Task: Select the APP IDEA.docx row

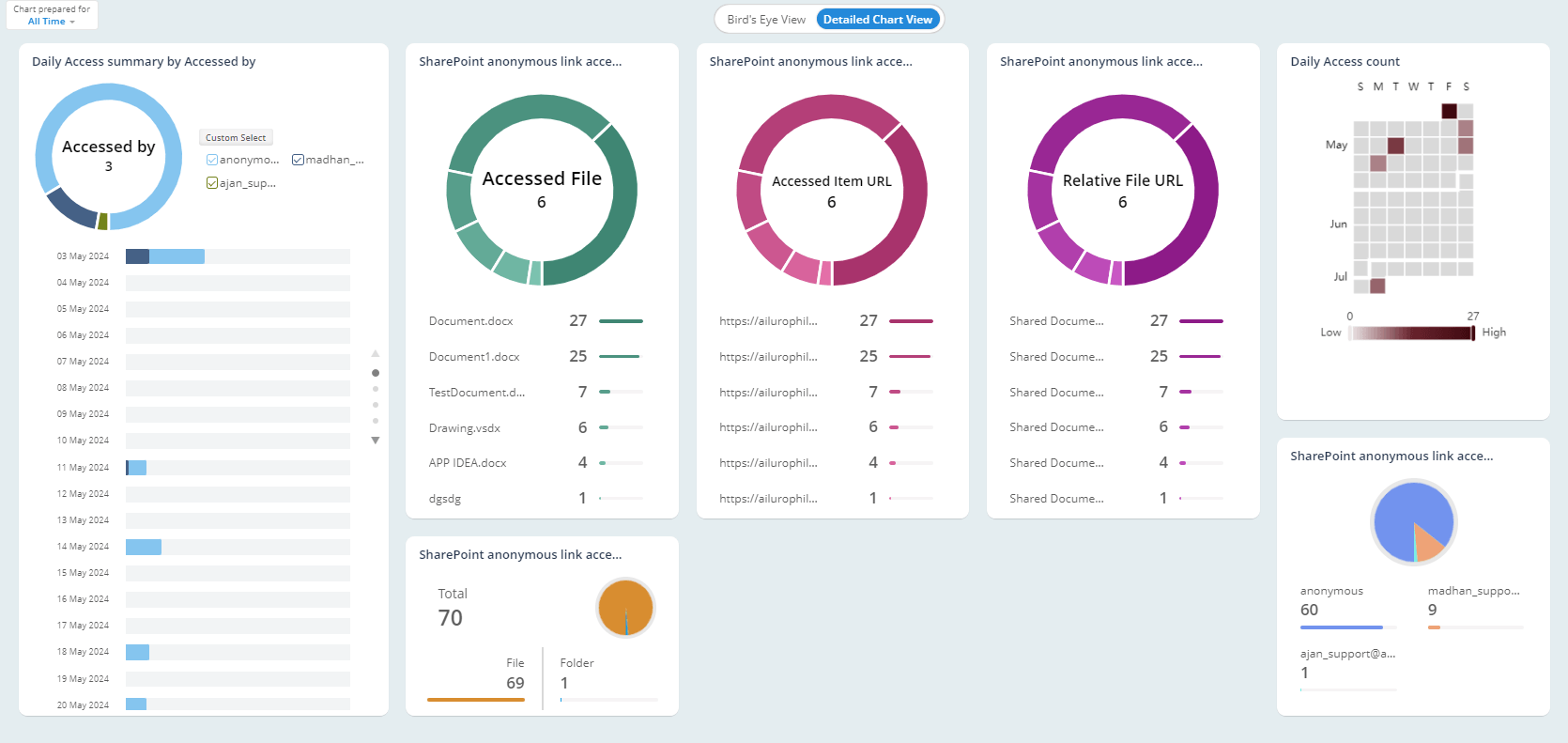Action: click(536, 463)
